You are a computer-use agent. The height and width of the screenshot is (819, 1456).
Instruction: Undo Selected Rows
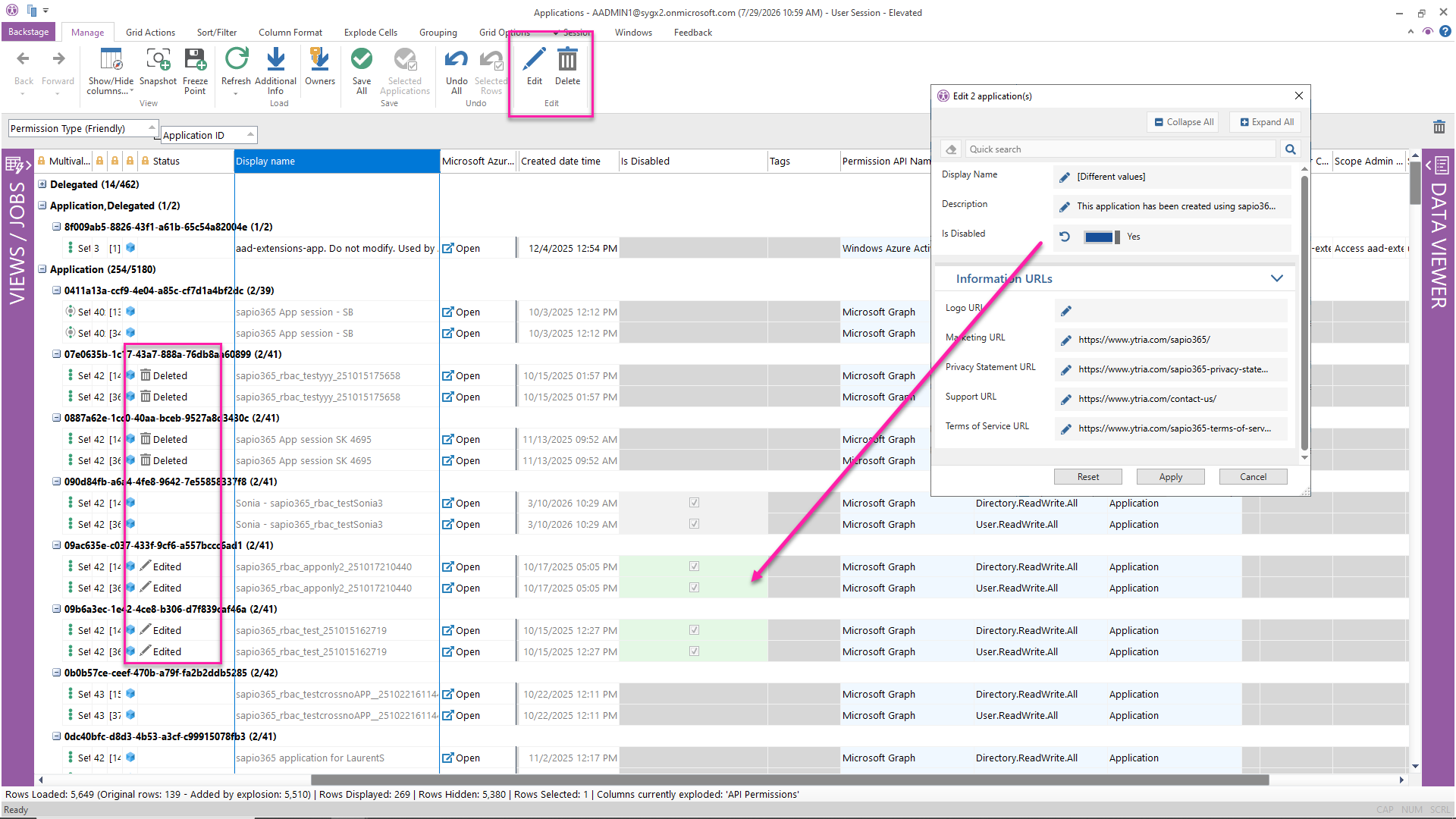[x=491, y=71]
